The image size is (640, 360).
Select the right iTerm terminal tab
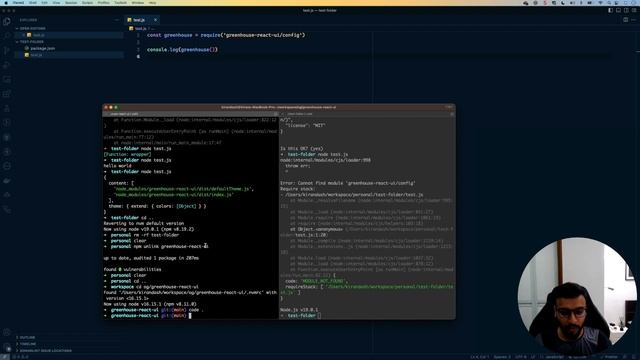click(x=367, y=114)
